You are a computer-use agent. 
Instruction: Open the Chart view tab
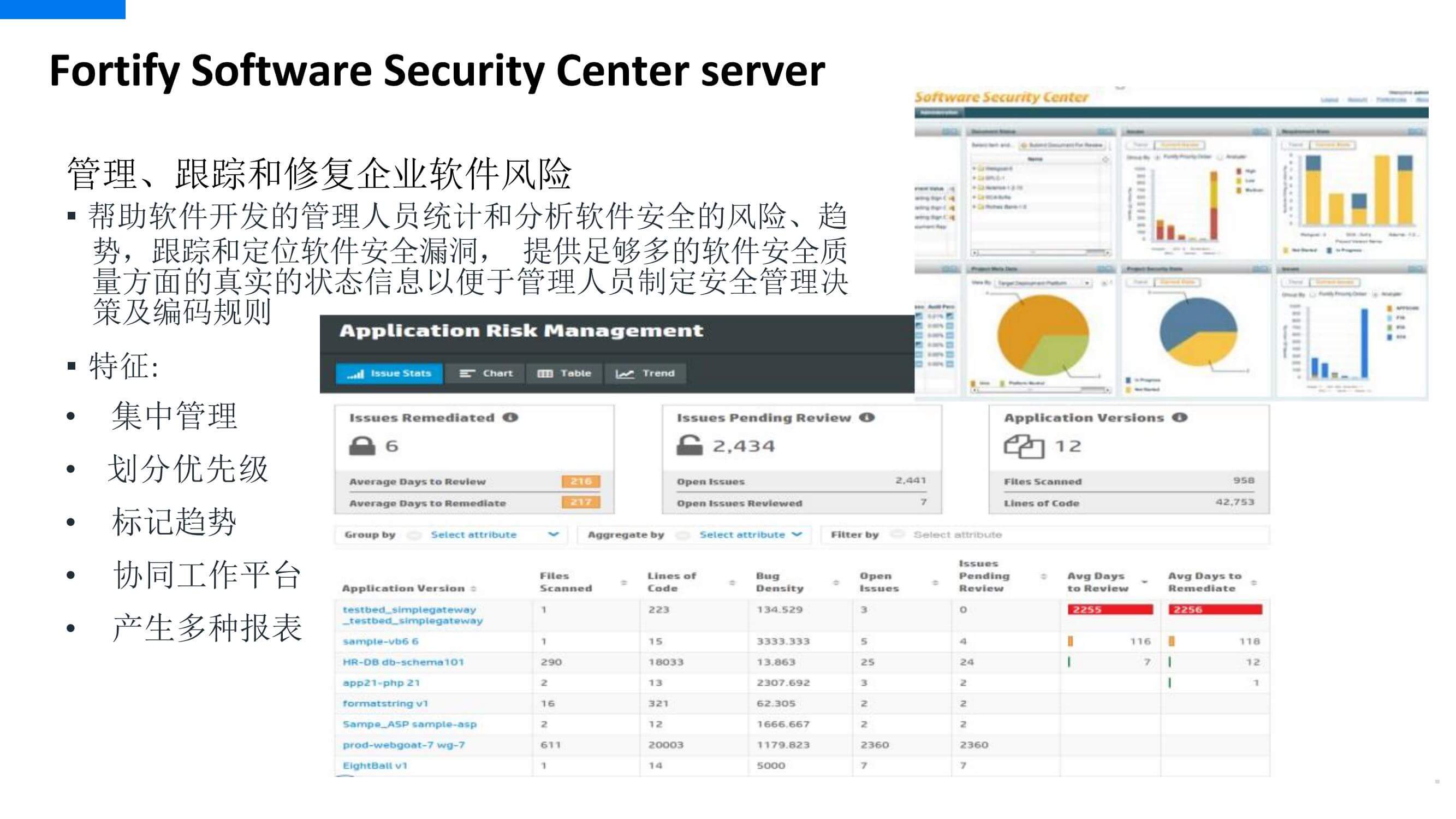485,373
